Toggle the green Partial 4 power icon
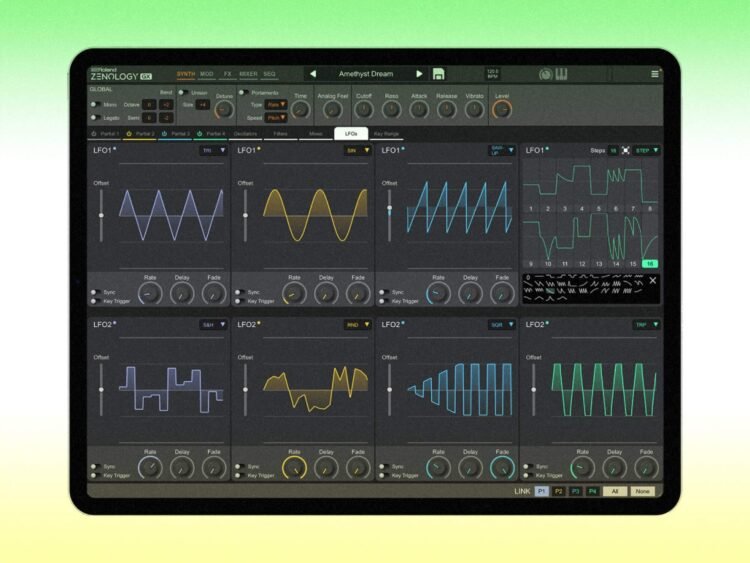The height and width of the screenshot is (563, 750). (x=199, y=134)
